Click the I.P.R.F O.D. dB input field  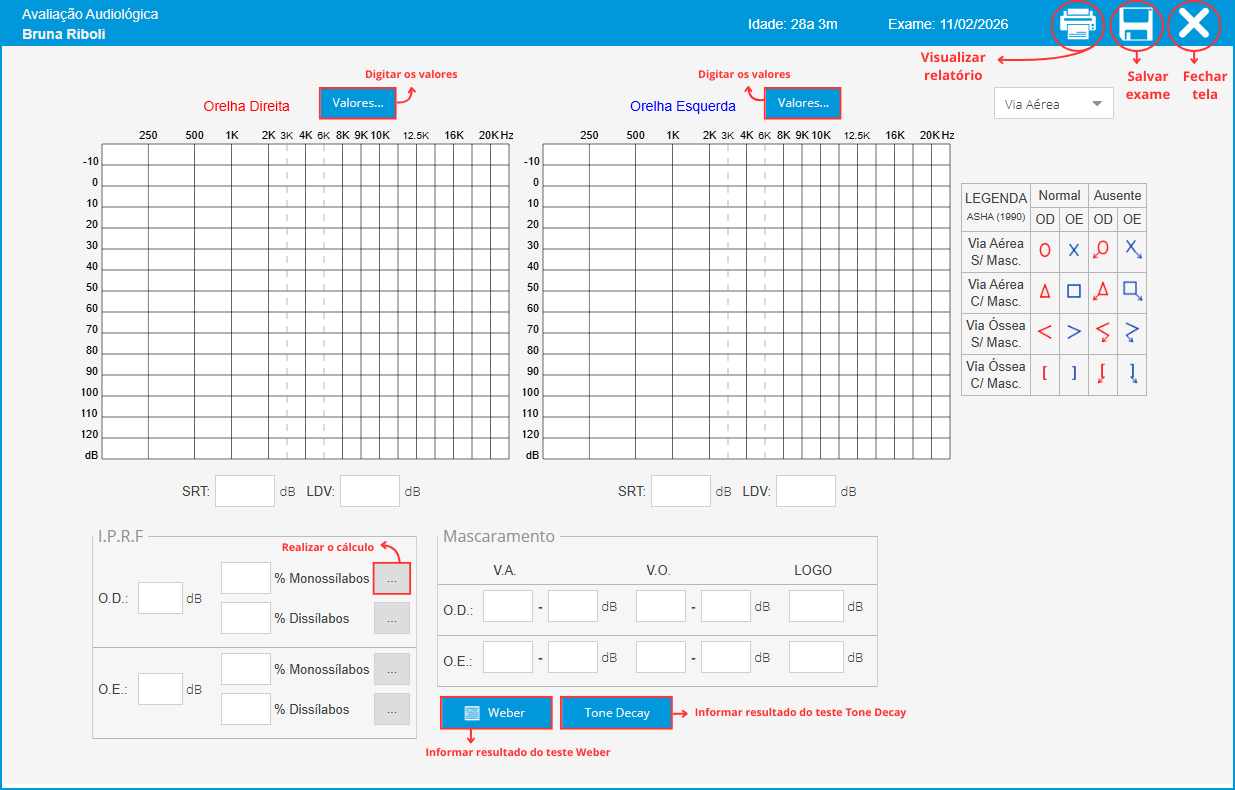click(160, 598)
